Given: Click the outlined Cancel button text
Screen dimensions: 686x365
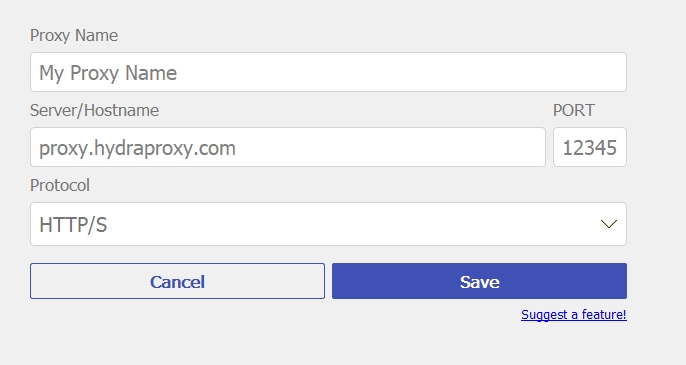Looking at the screenshot, I should [177, 282].
